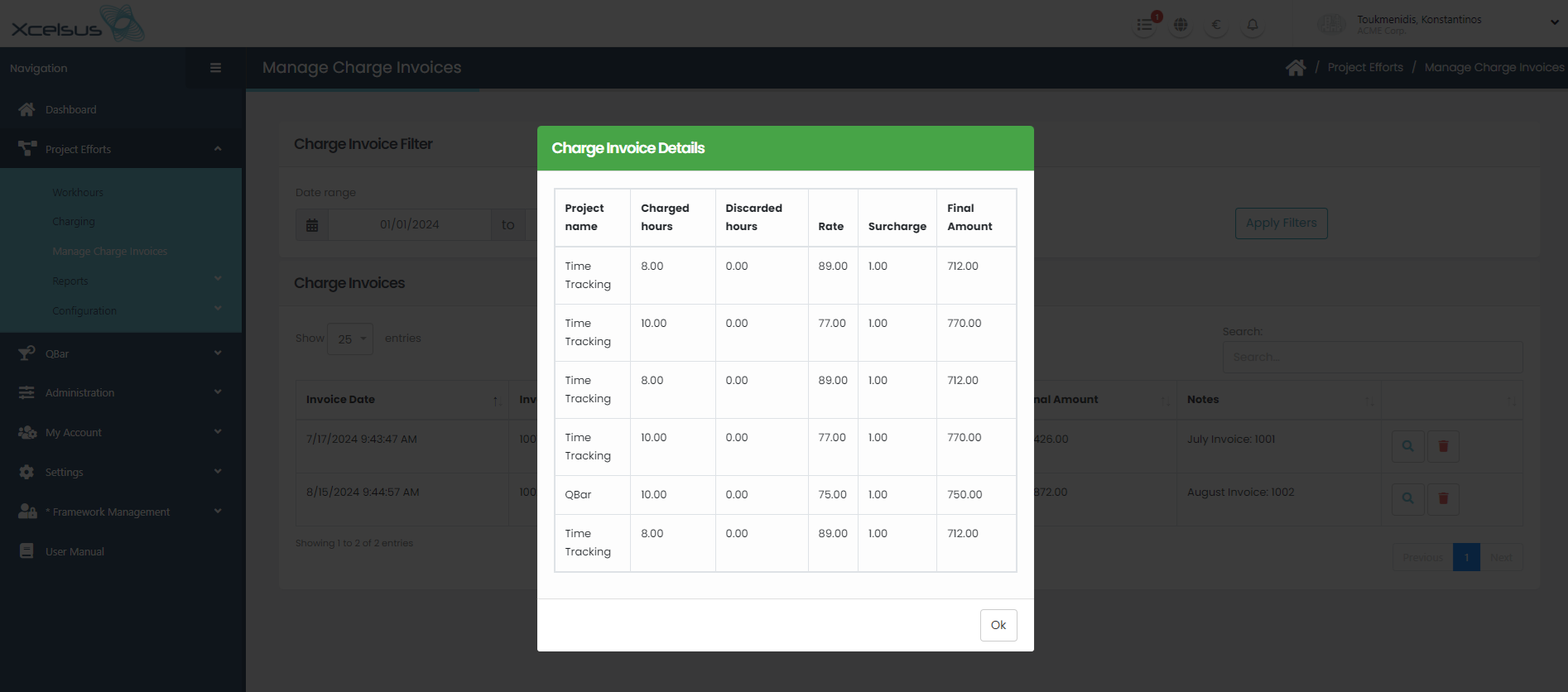Click the euro currency icon
This screenshot has height=692, width=1568.
tap(1216, 25)
